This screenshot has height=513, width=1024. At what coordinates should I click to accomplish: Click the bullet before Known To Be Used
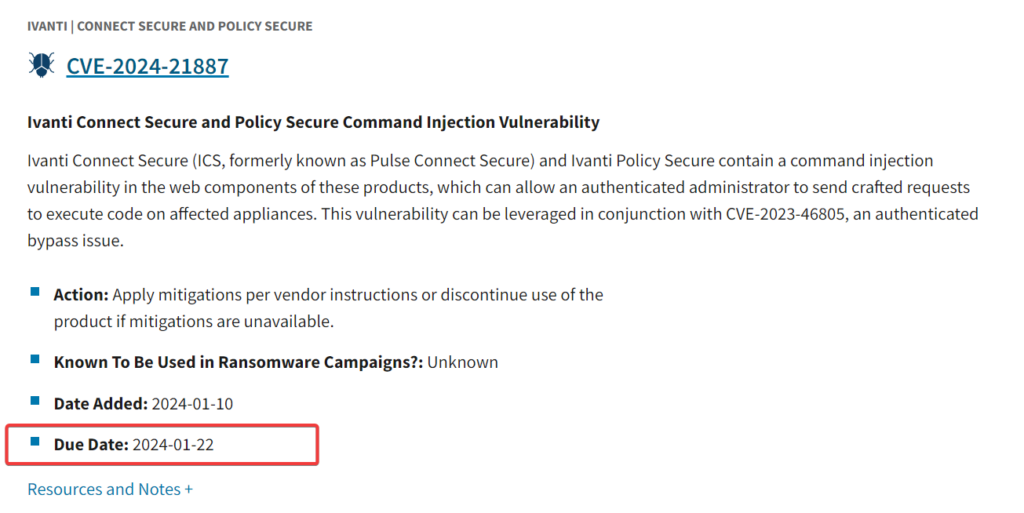(x=35, y=359)
